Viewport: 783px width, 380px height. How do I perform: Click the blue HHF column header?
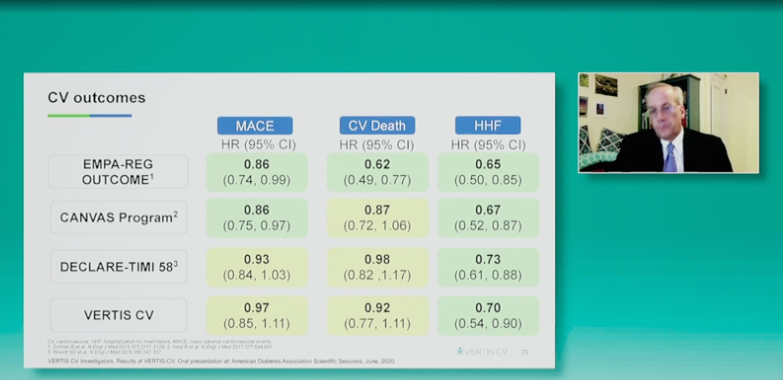[488, 125]
